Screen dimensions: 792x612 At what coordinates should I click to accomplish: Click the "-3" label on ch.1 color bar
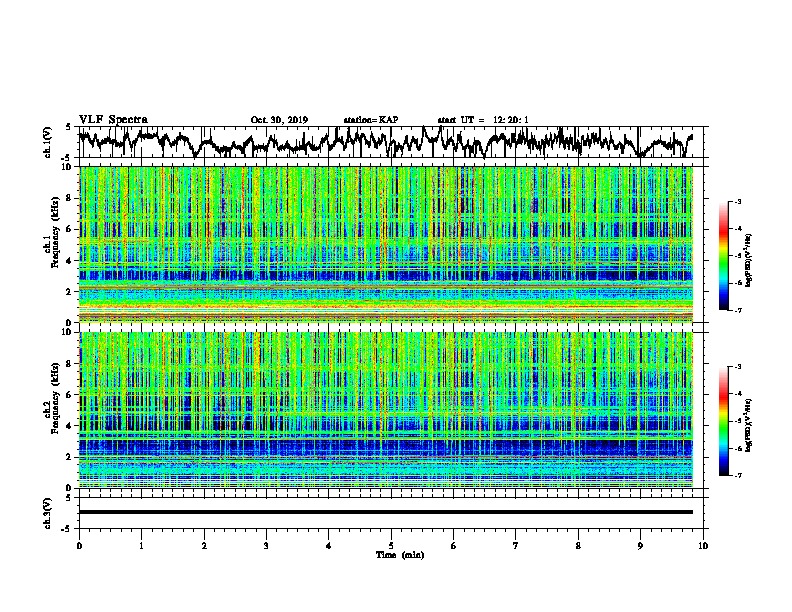coord(737,202)
